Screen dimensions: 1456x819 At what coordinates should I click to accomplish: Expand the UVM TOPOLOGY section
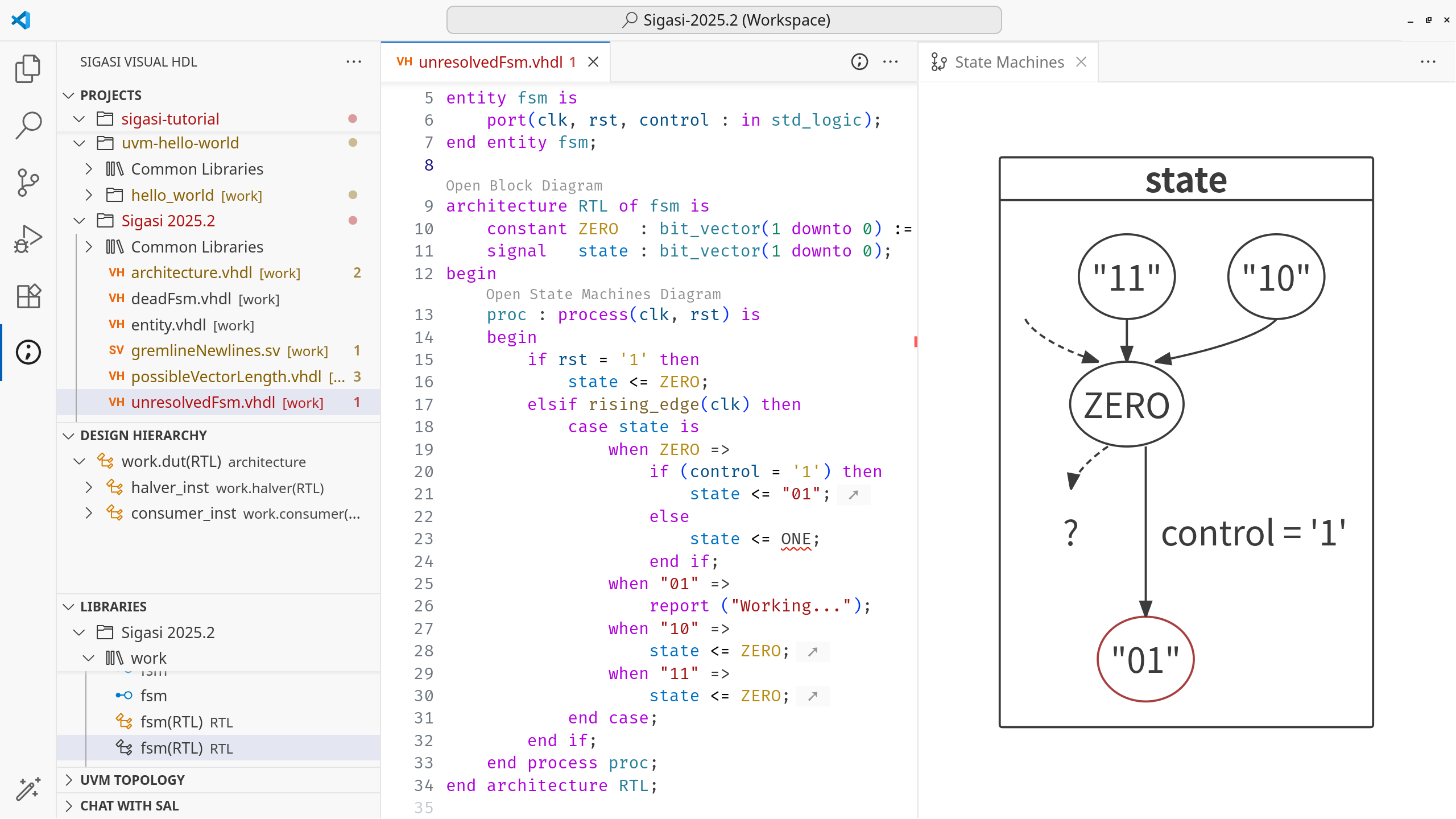pos(69,780)
